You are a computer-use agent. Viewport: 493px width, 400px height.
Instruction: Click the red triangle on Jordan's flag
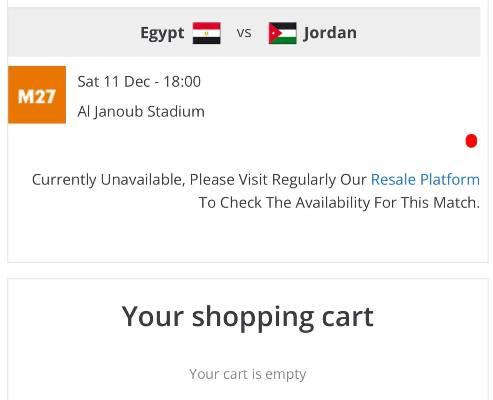[x=275, y=33]
